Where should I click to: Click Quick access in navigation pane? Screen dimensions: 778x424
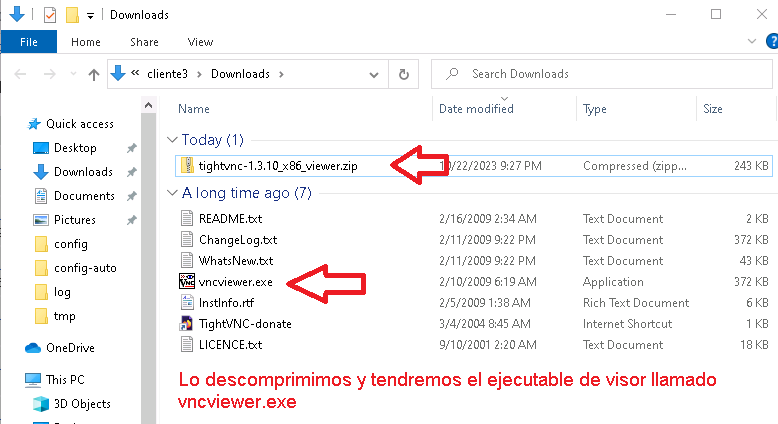click(x=79, y=124)
